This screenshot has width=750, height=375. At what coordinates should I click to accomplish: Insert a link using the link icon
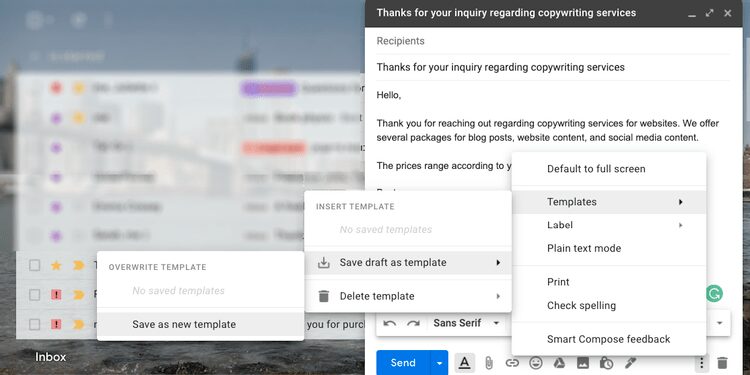click(x=512, y=363)
